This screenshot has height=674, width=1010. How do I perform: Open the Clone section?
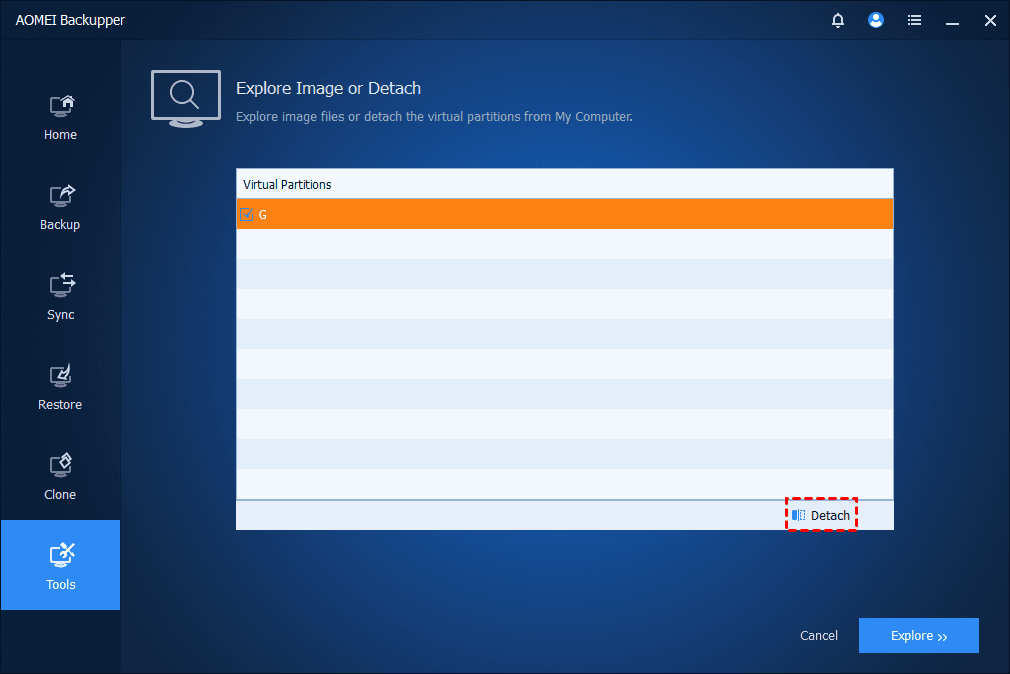click(60, 477)
